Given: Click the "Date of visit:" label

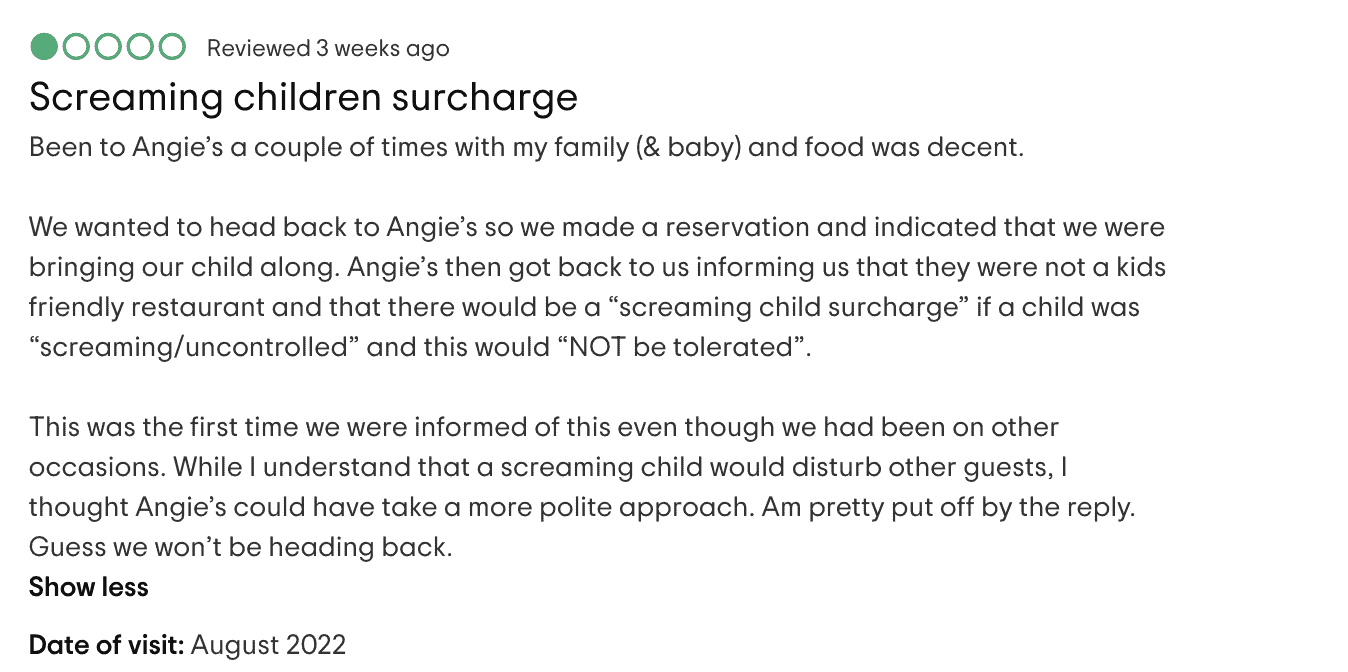Looking at the screenshot, I should [x=107, y=644].
